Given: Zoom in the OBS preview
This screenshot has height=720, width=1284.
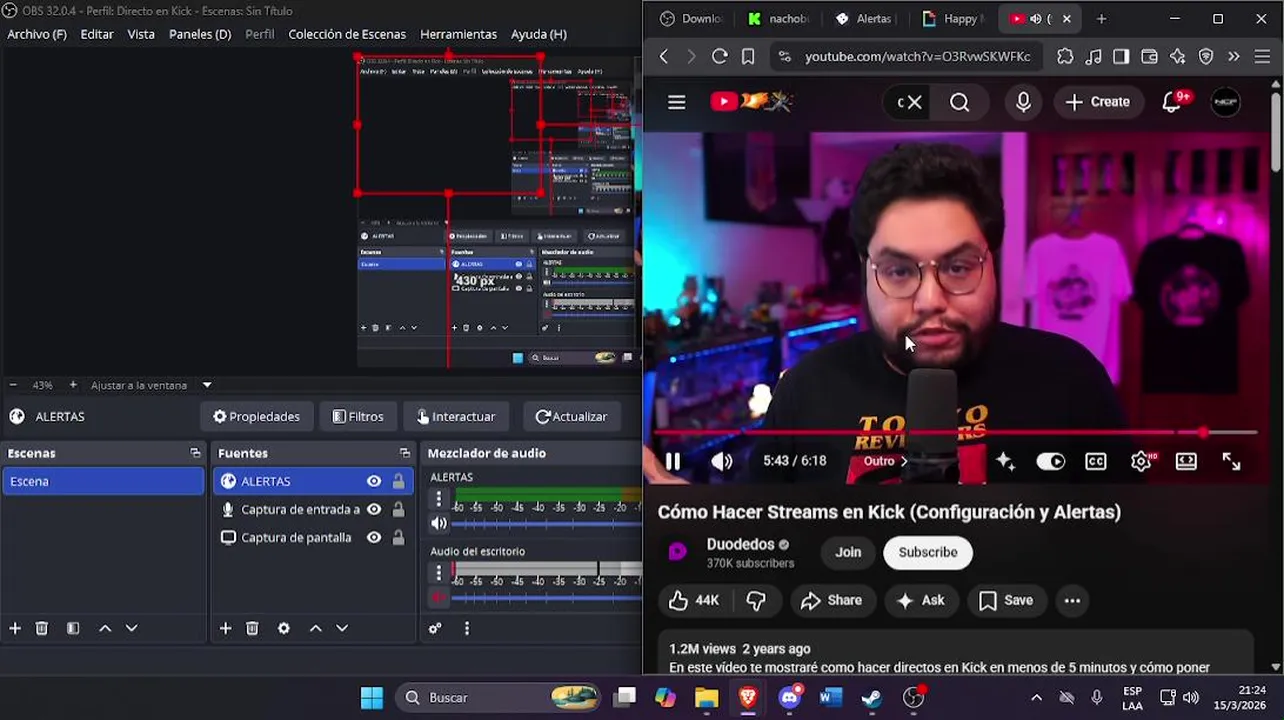Looking at the screenshot, I should pos(73,385).
